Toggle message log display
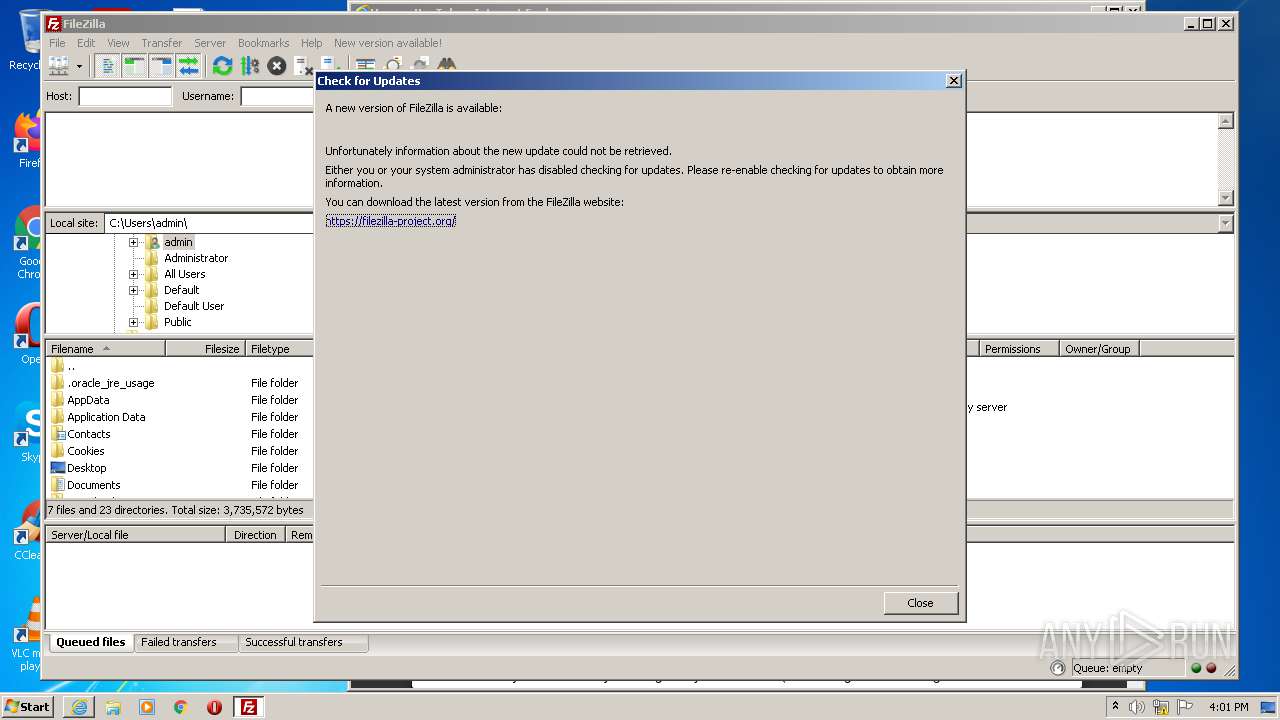Viewport: 1280px width, 720px height. pyautogui.click(x=107, y=66)
